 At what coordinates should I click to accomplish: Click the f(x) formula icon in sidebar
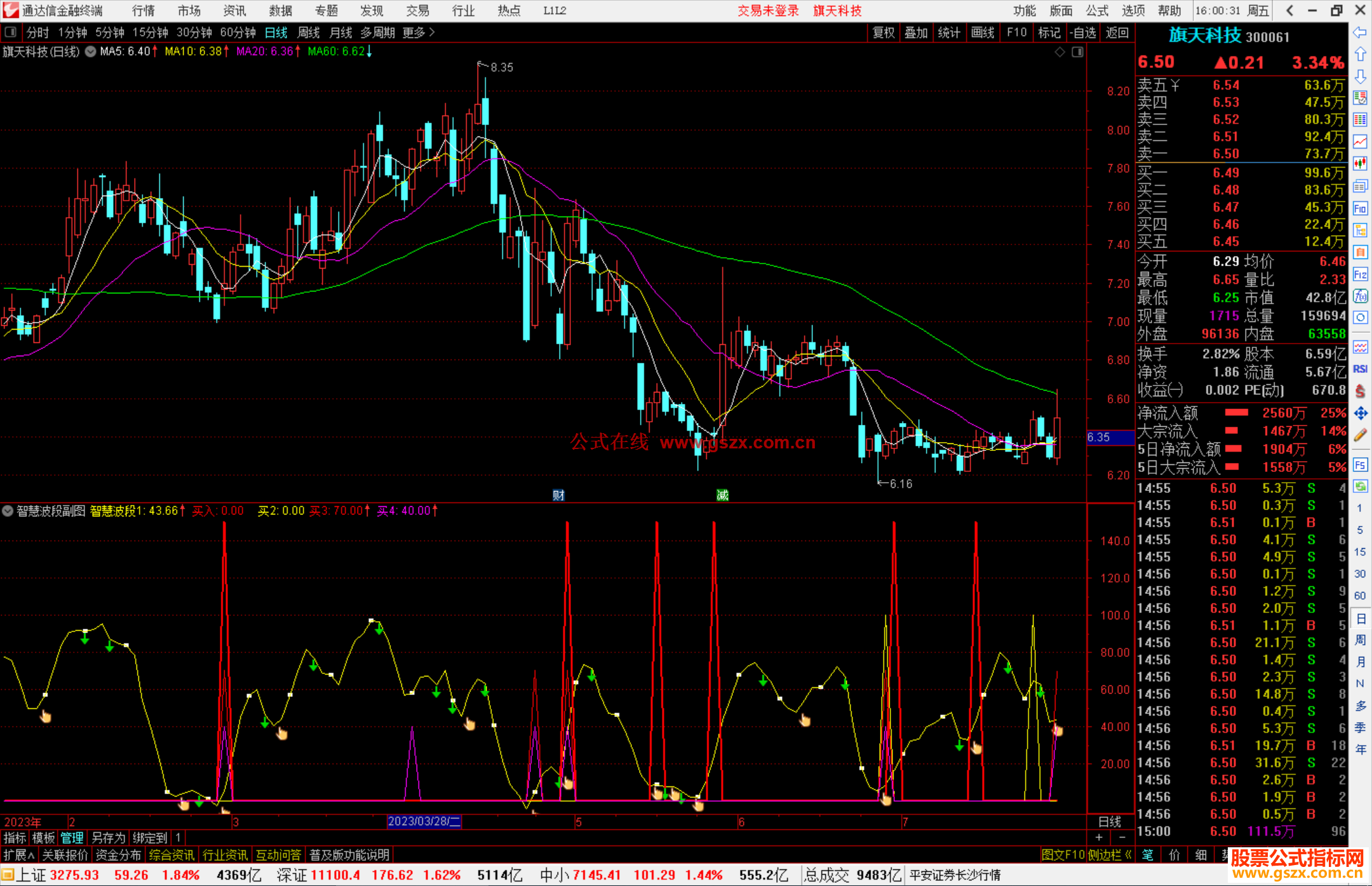(x=1360, y=296)
